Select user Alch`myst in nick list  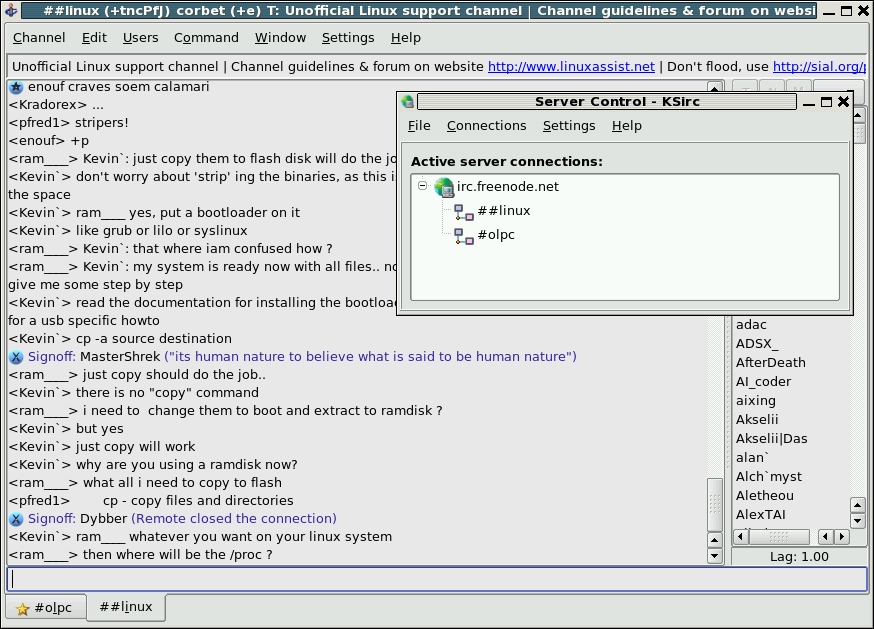(x=769, y=476)
